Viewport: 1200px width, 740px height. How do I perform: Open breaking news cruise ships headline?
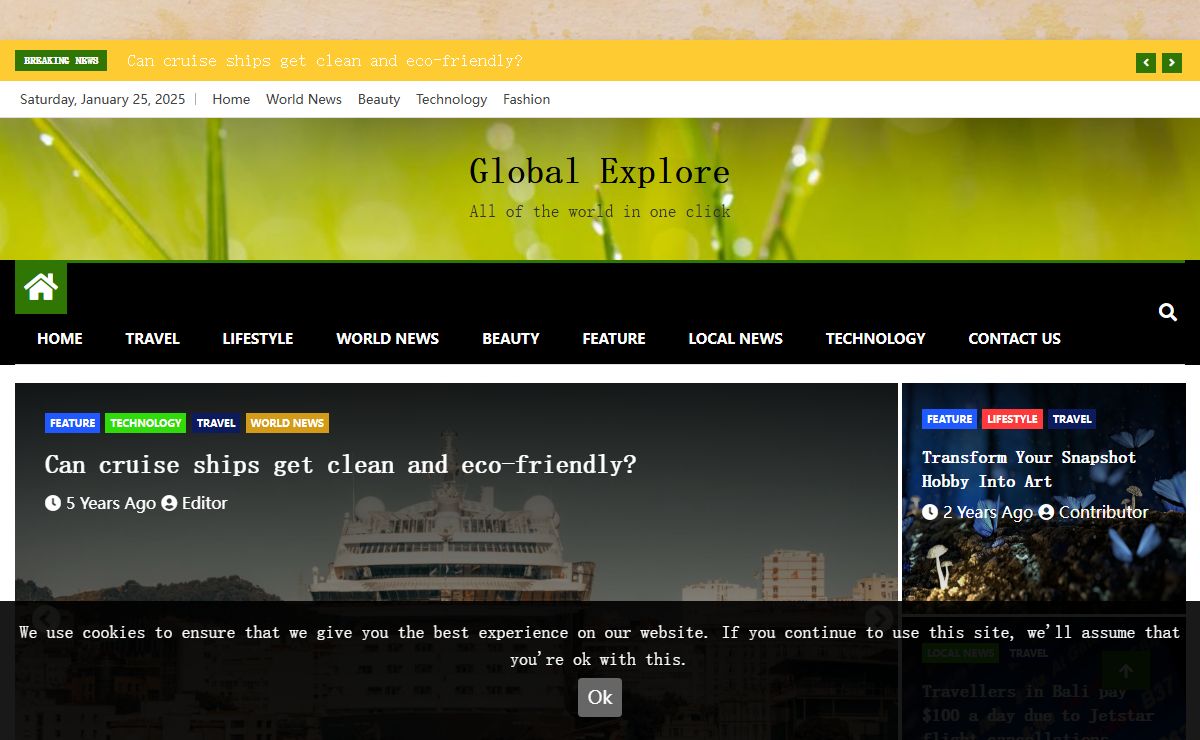(325, 61)
